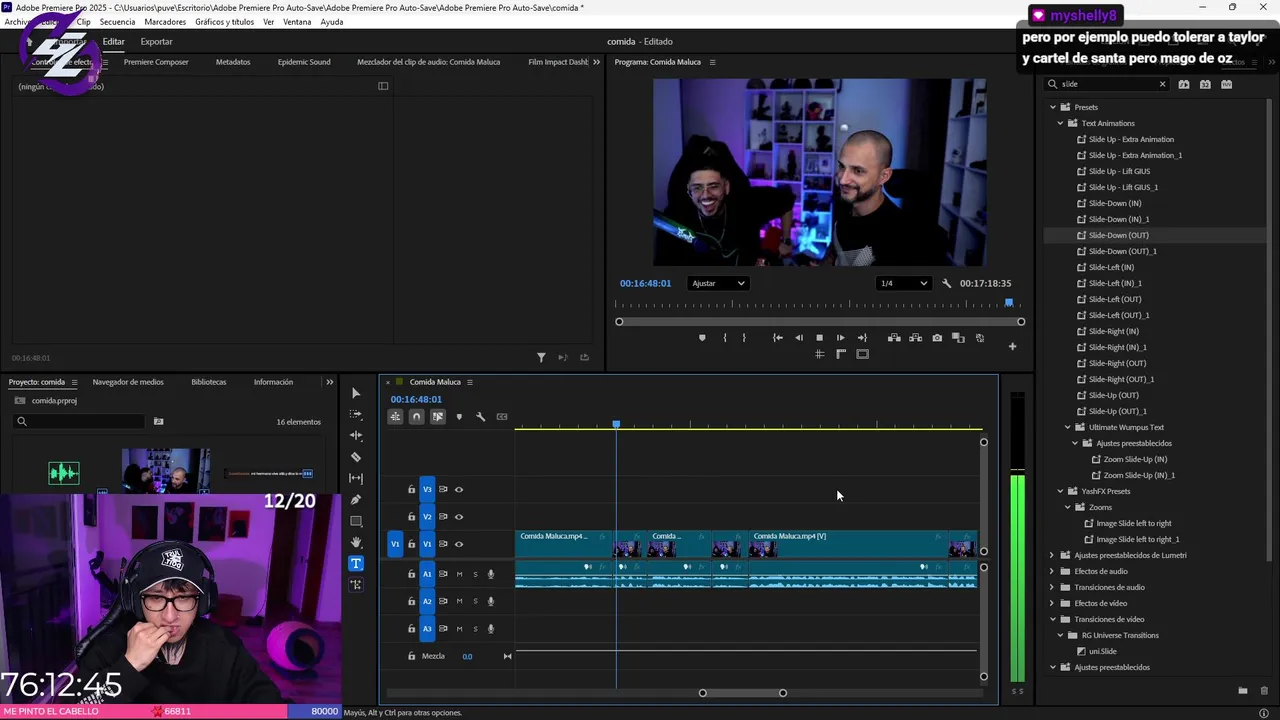Click the Mezcla volume value 0.0
Image resolution: width=1280 pixels, height=720 pixels.
[x=467, y=657]
